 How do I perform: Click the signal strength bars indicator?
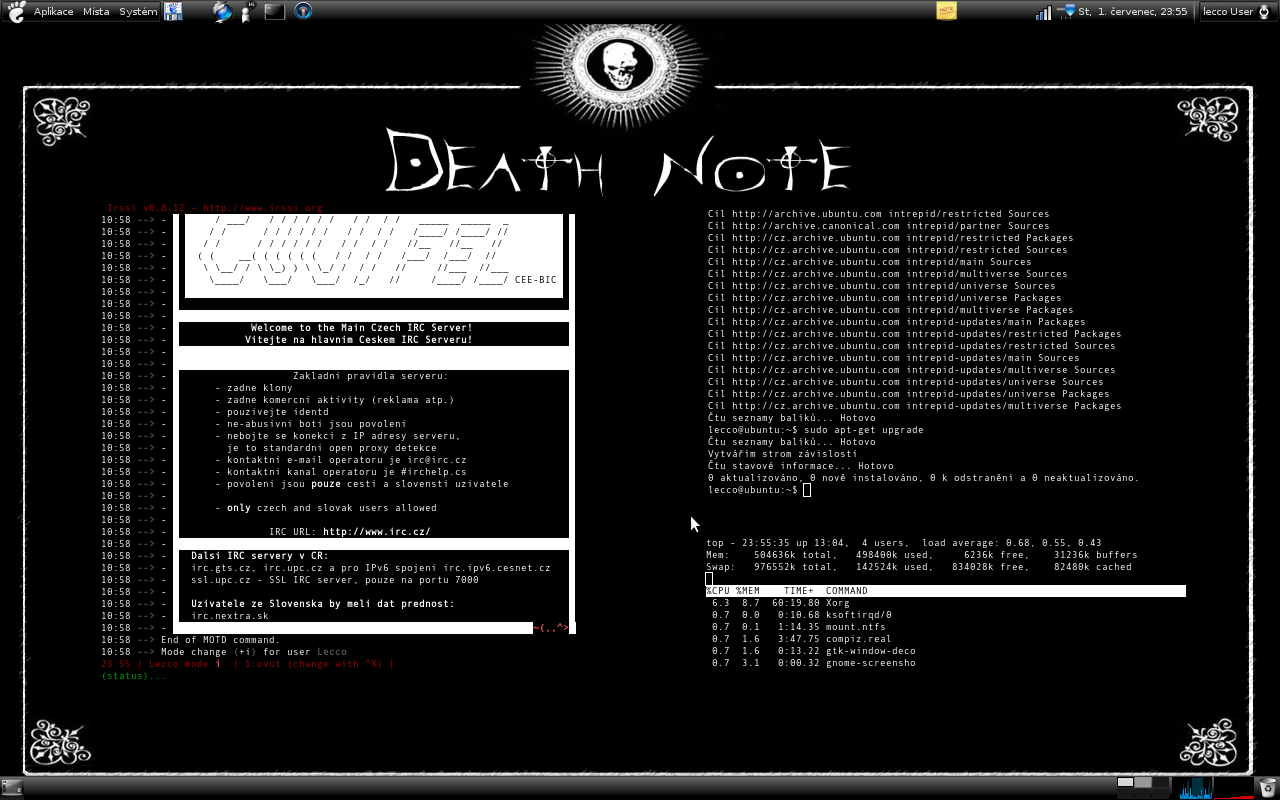point(1043,12)
